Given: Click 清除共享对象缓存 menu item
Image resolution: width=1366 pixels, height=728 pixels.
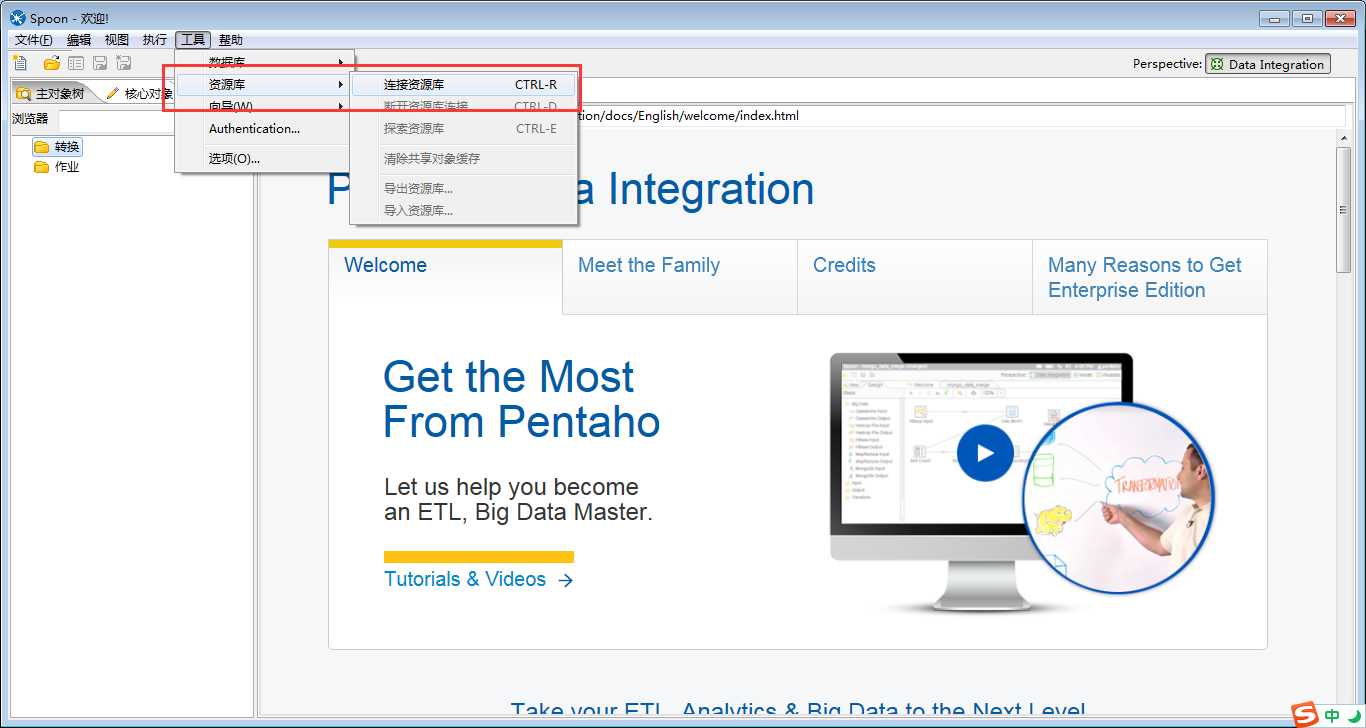Looking at the screenshot, I should (464, 159).
